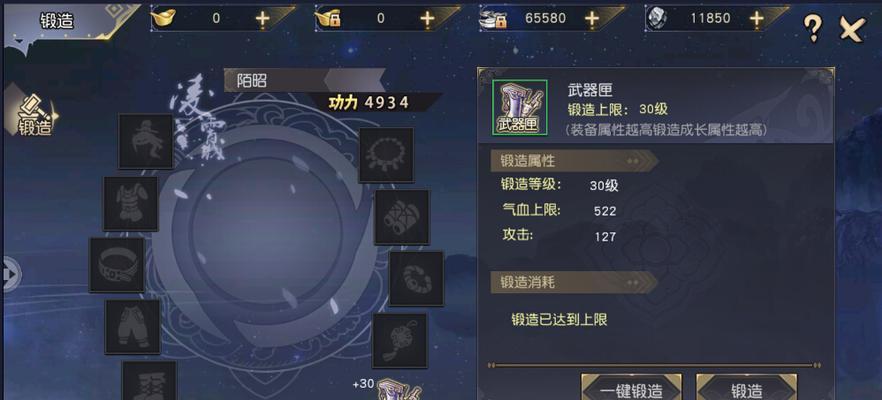Click the 一键锻造 button
This screenshot has height=400, width=882.
click(631, 388)
